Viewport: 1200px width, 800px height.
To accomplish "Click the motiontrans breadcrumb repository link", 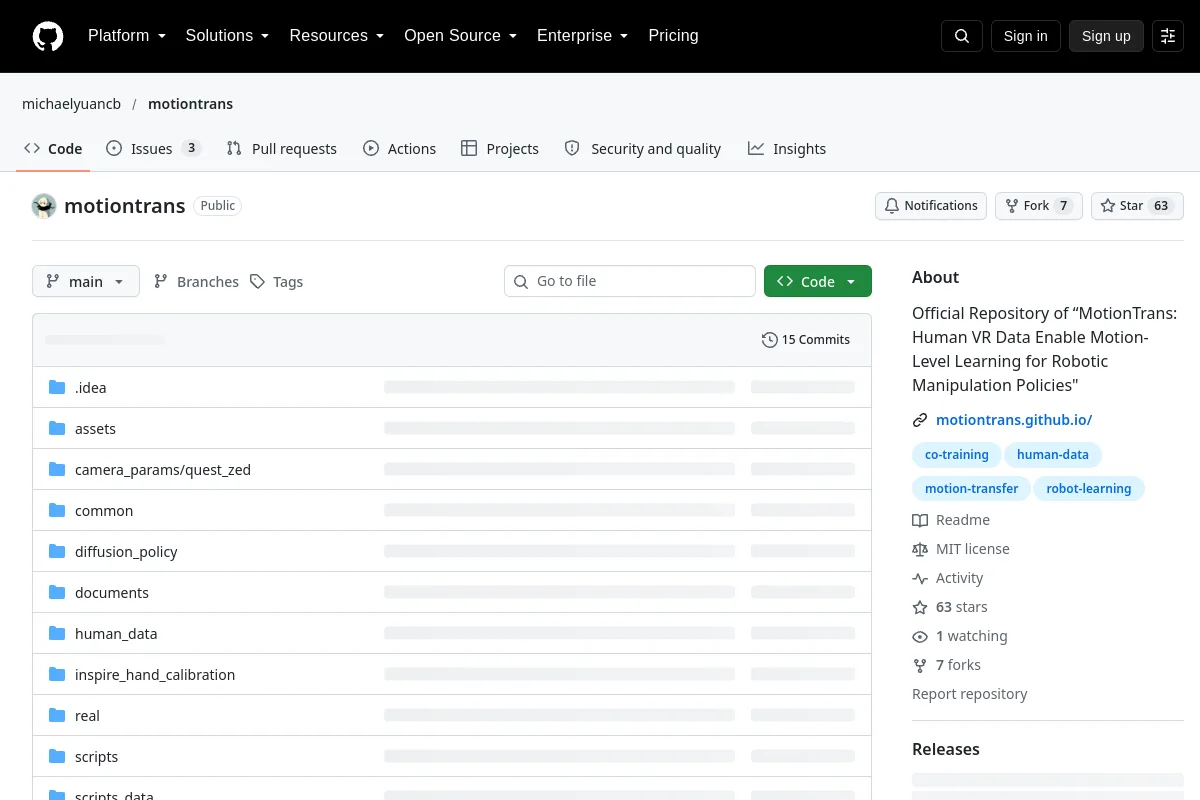I will pos(190,104).
